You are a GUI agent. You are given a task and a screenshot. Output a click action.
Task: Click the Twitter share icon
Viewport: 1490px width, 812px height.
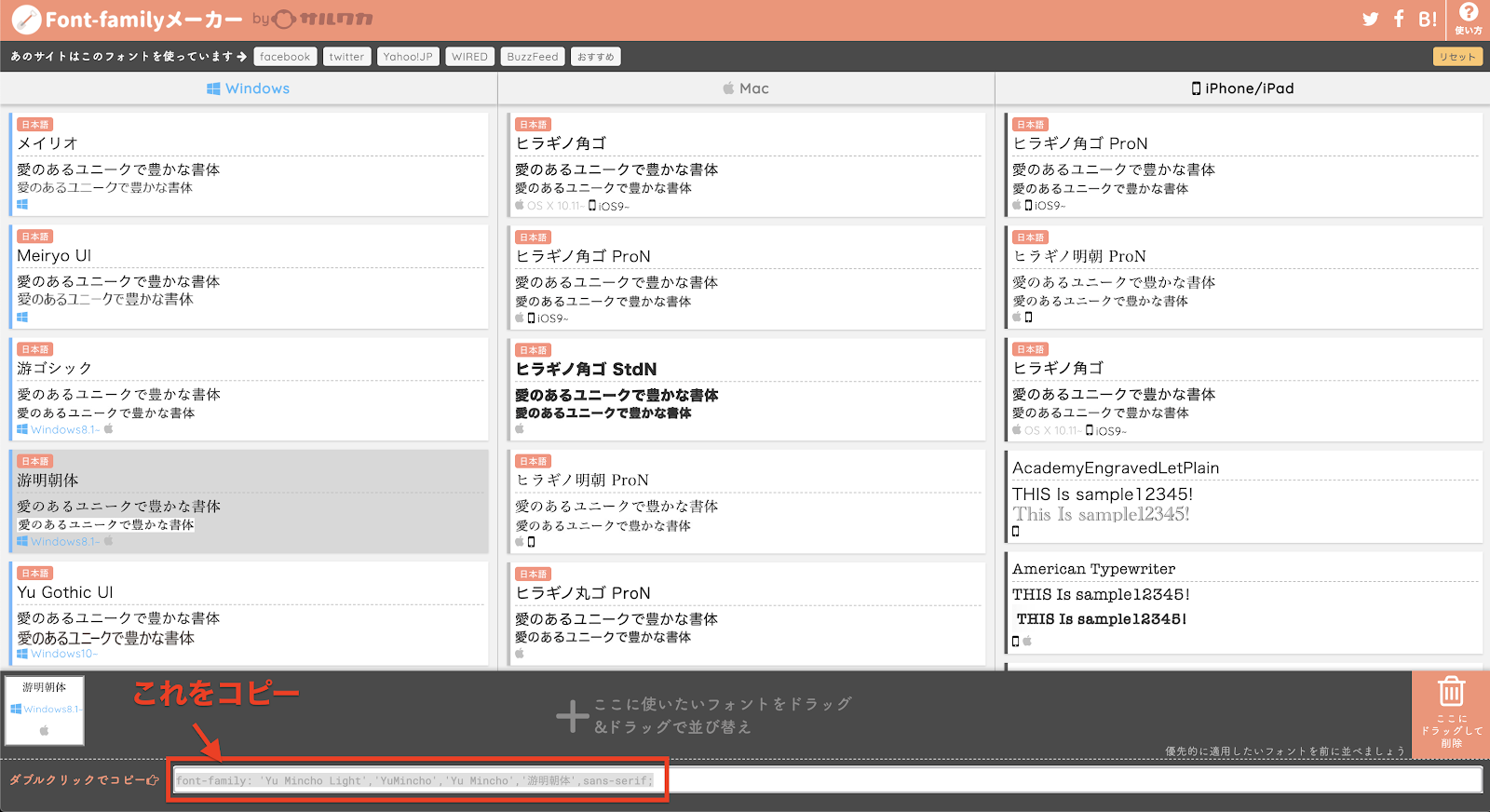[x=1370, y=20]
